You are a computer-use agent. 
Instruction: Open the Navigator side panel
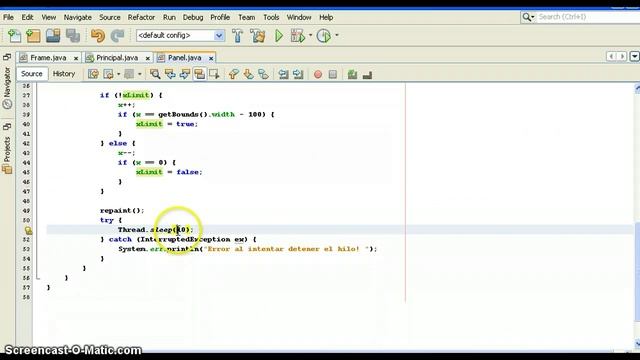(7, 88)
